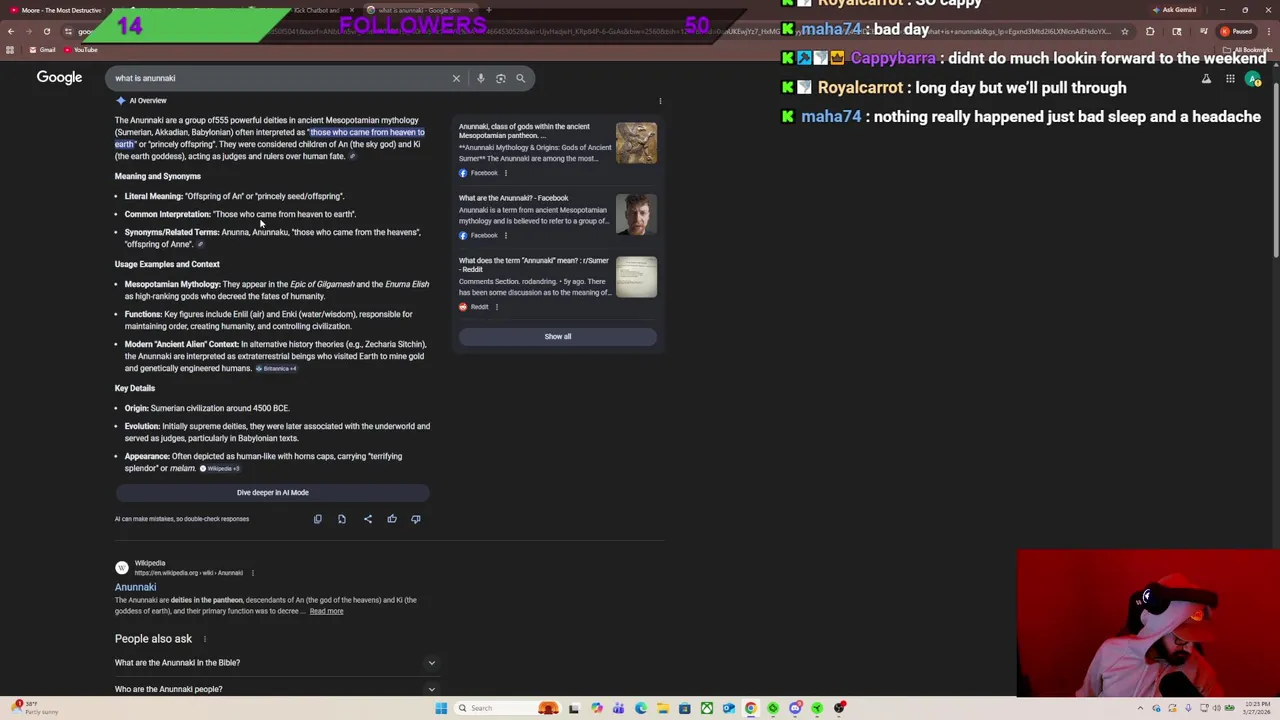Screen dimensions: 1280x720
Task: Open the Anunnaki Wikipedia result title
Action: (135, 587)
